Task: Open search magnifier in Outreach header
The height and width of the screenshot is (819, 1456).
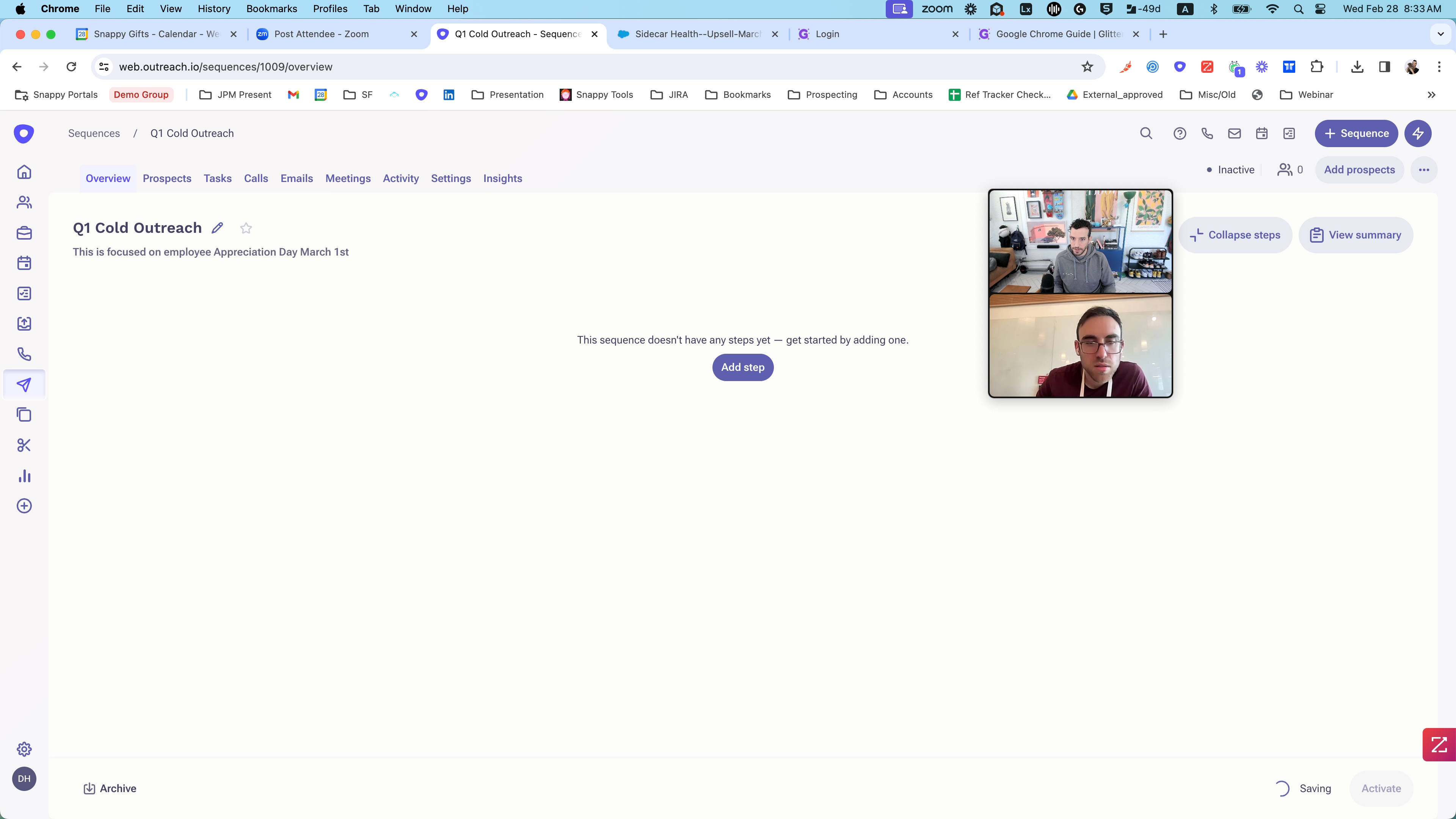Action: point(1146,133)
